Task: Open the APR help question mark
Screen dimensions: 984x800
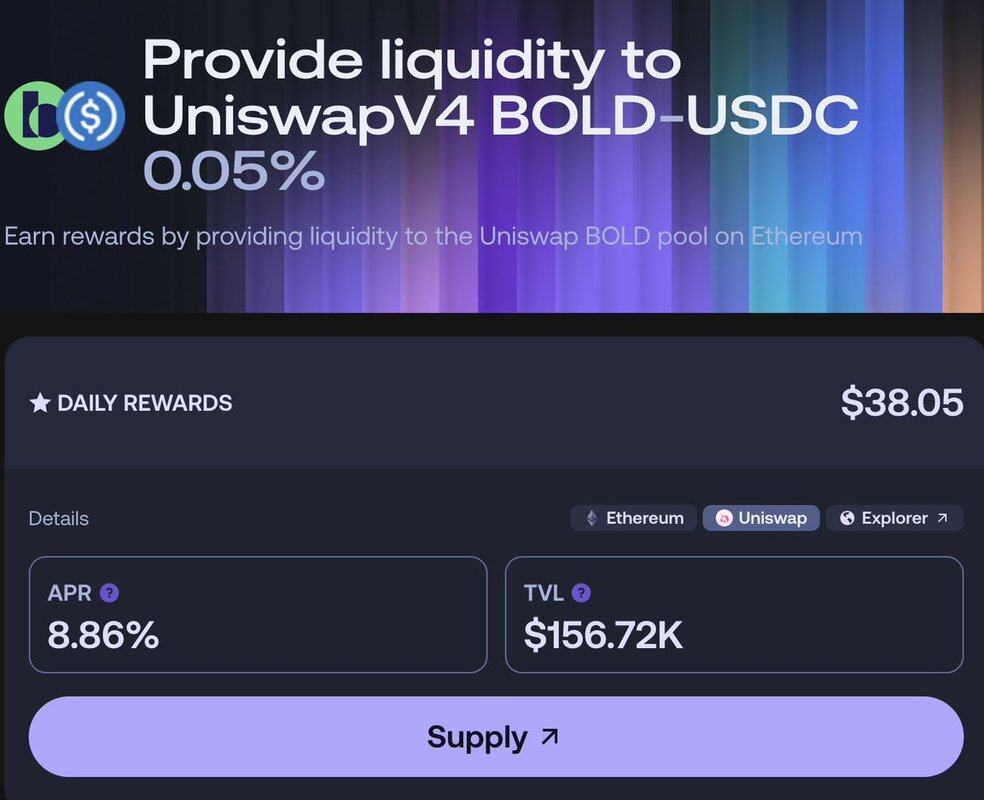Action: tap(109, 593)
